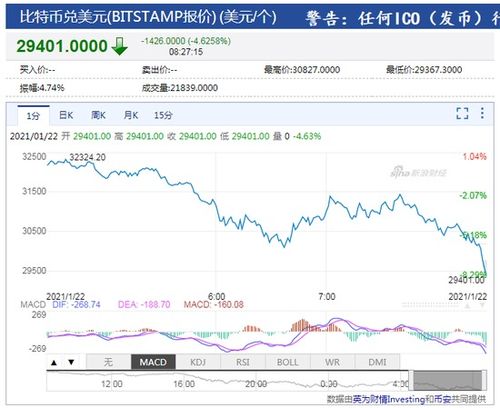Select the 无 indicator option

click(x=108, y=362)
